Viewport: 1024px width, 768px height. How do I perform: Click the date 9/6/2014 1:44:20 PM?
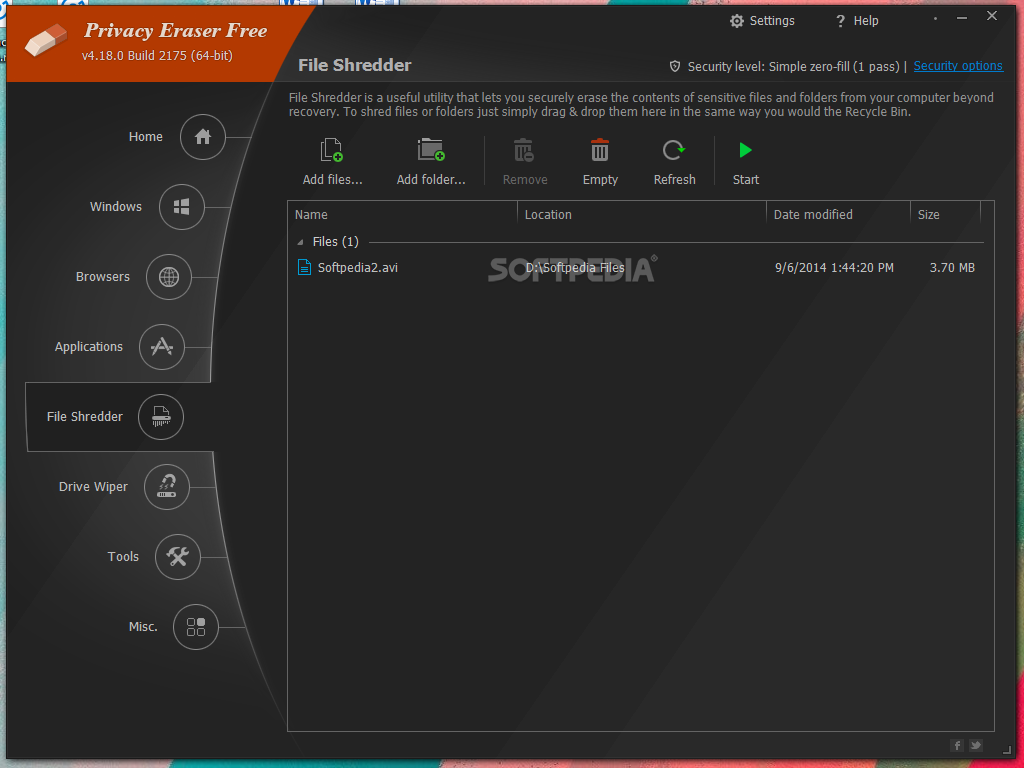pyautogui.click(x=834, y=268)
